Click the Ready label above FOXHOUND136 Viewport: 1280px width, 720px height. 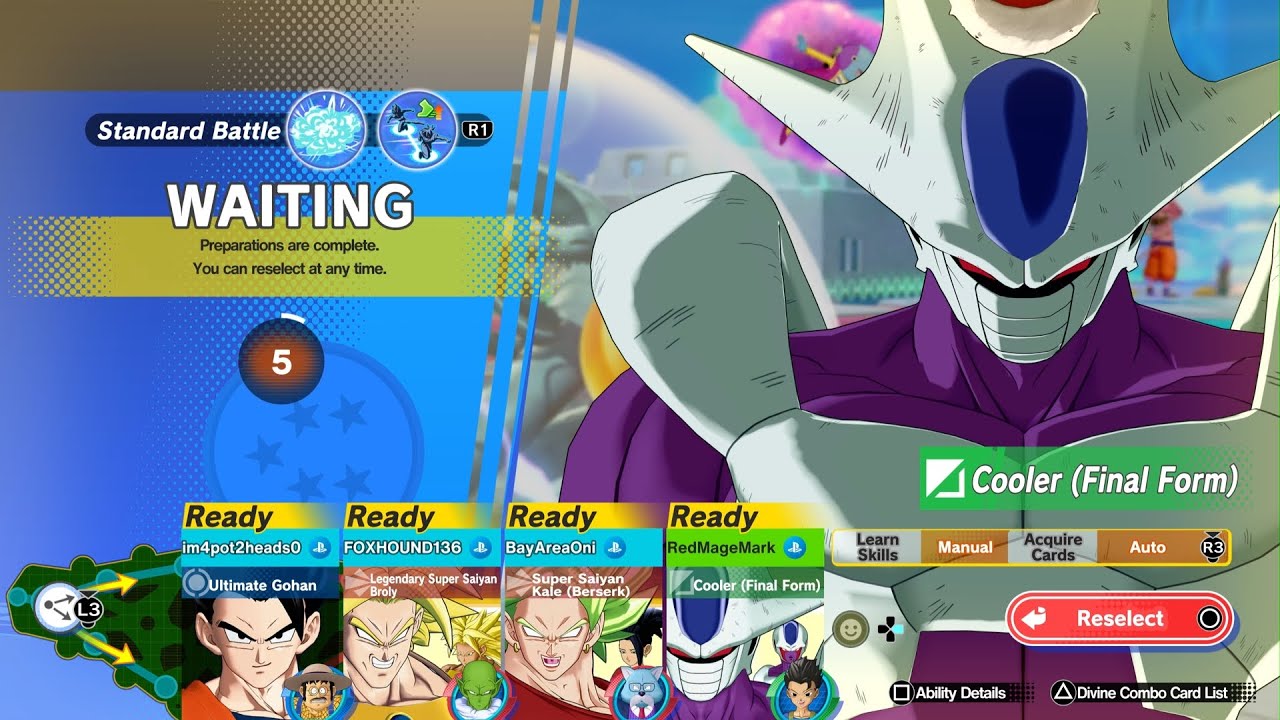(x=390, y=516)
